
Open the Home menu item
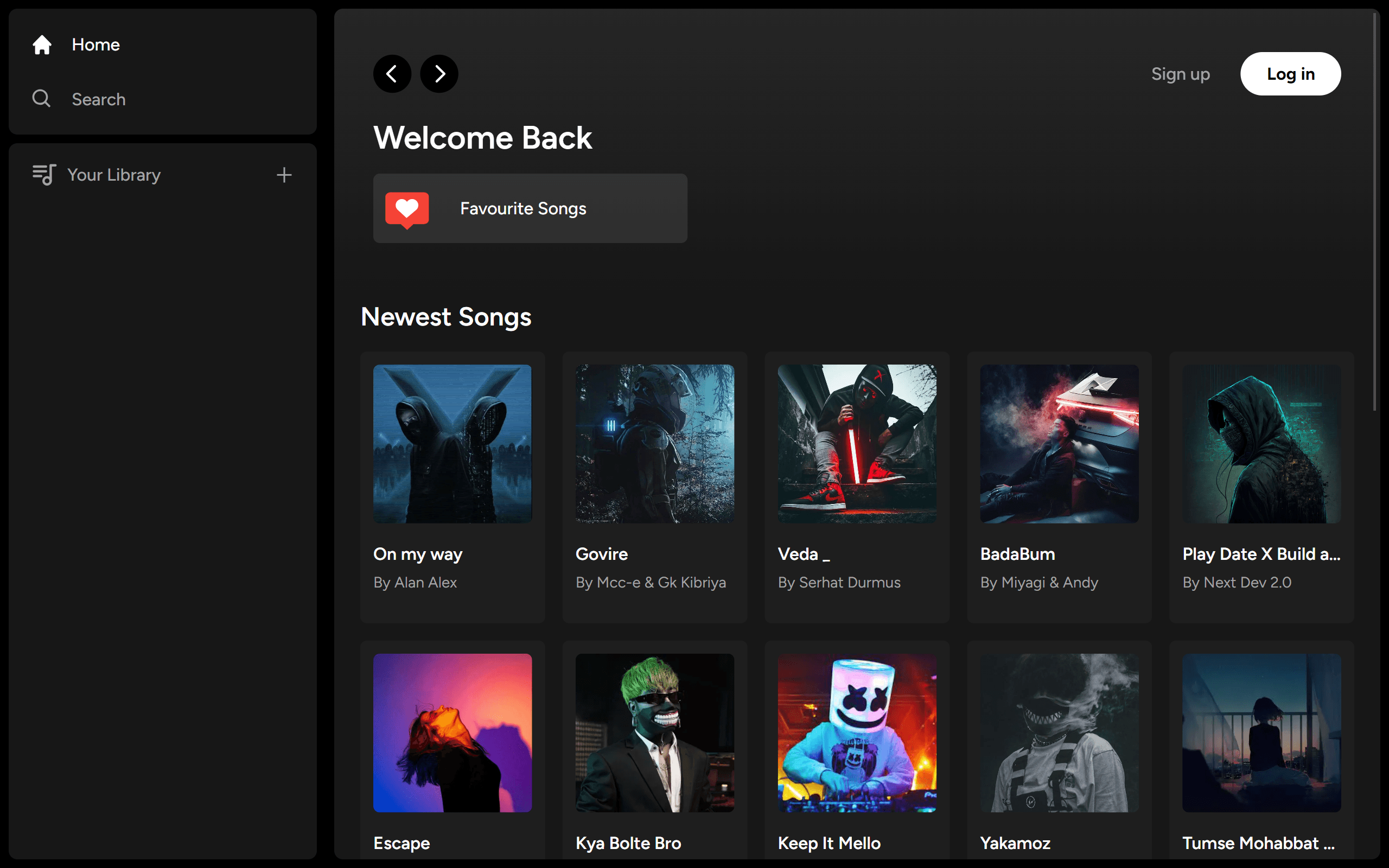(96, 45)
